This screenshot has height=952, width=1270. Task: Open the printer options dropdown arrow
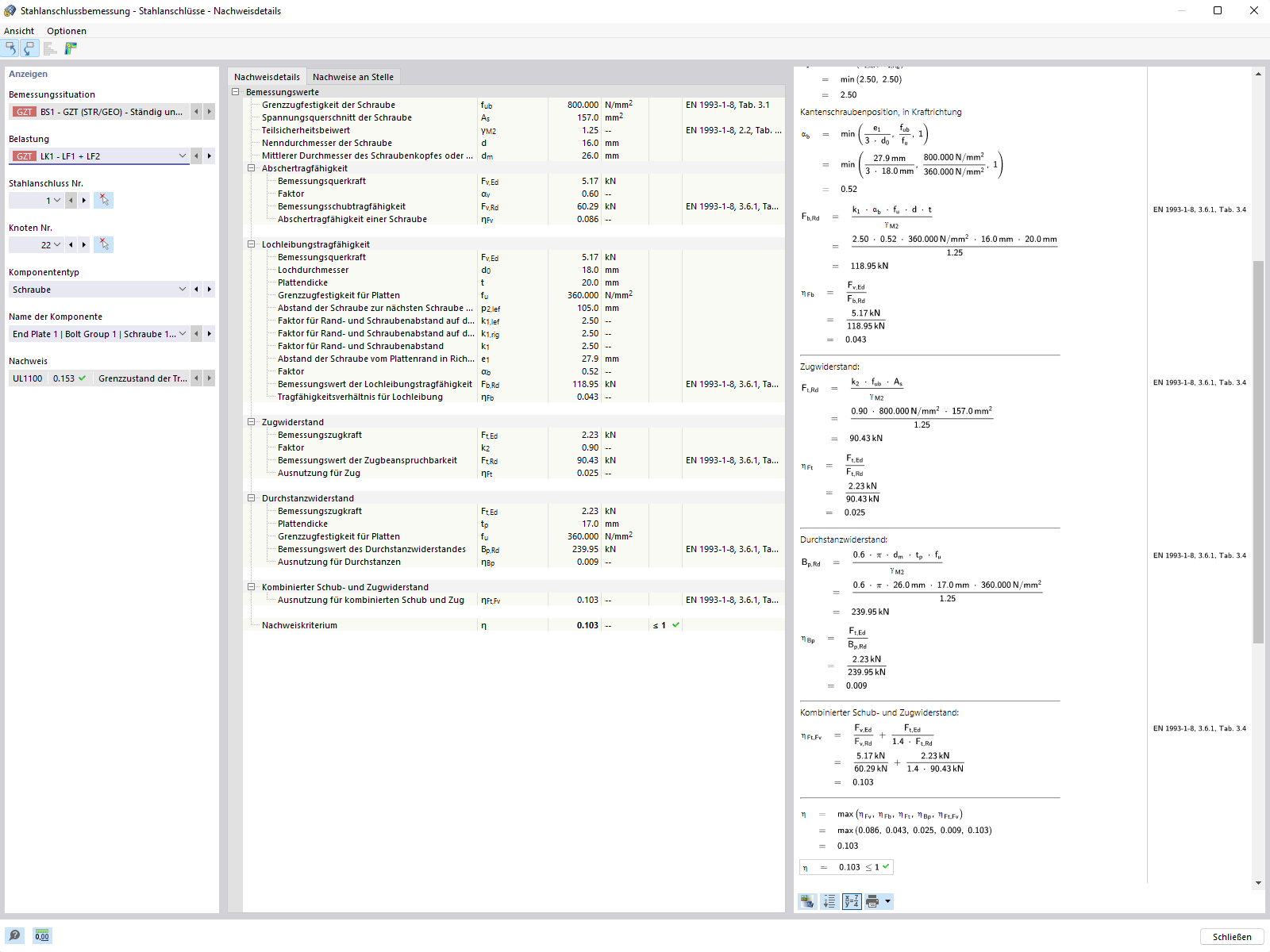coord(887,901)
